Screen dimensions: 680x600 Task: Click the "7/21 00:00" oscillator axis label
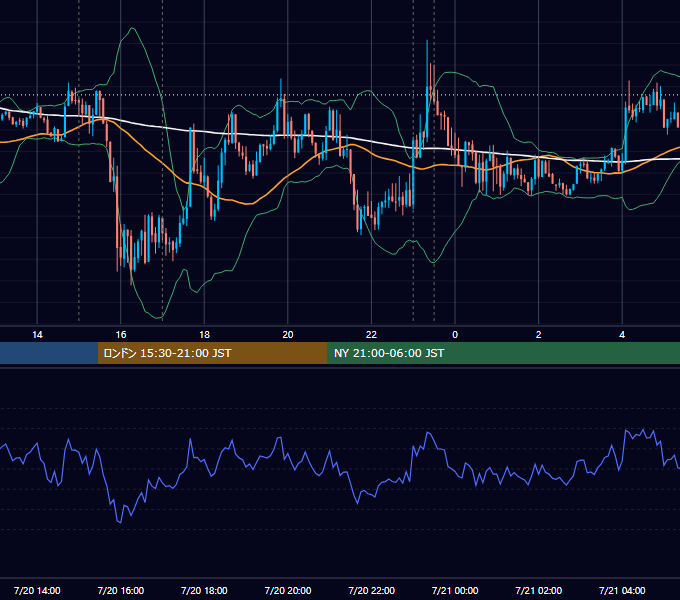coord(455,590)
